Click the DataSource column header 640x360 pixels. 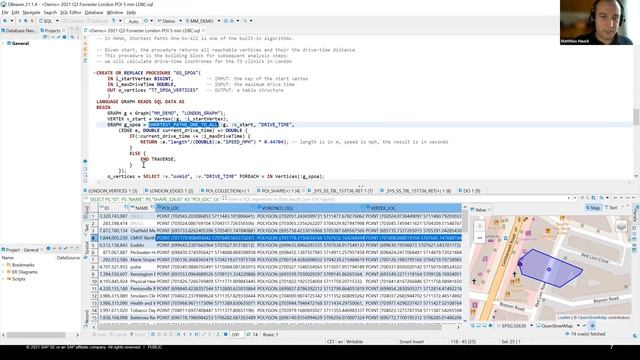click(68, 258)
